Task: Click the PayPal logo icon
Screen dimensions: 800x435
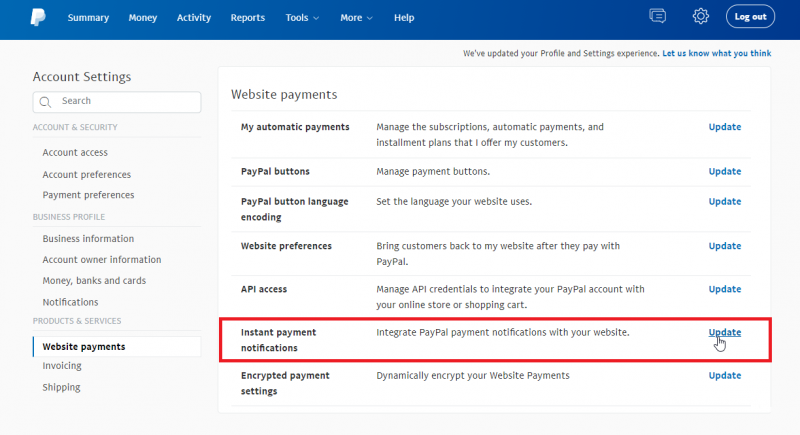Action: tap(38, 17)
